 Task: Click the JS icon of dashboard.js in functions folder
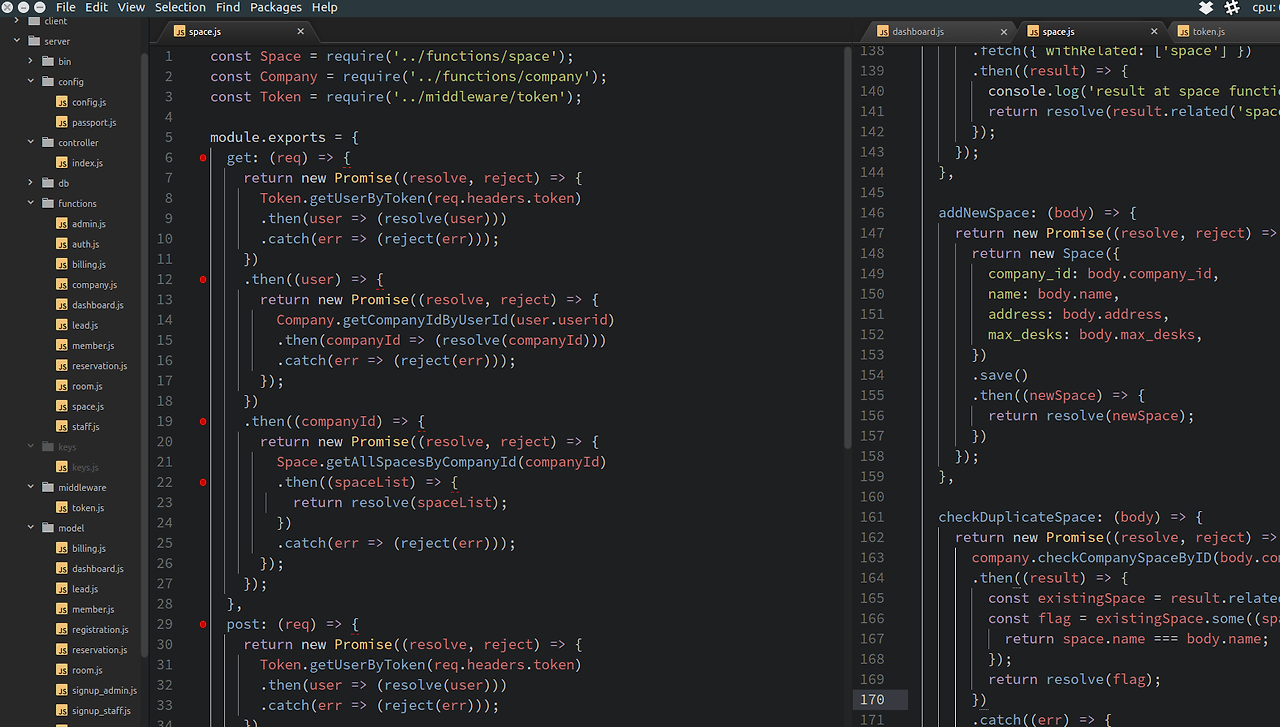click(62, 305)
